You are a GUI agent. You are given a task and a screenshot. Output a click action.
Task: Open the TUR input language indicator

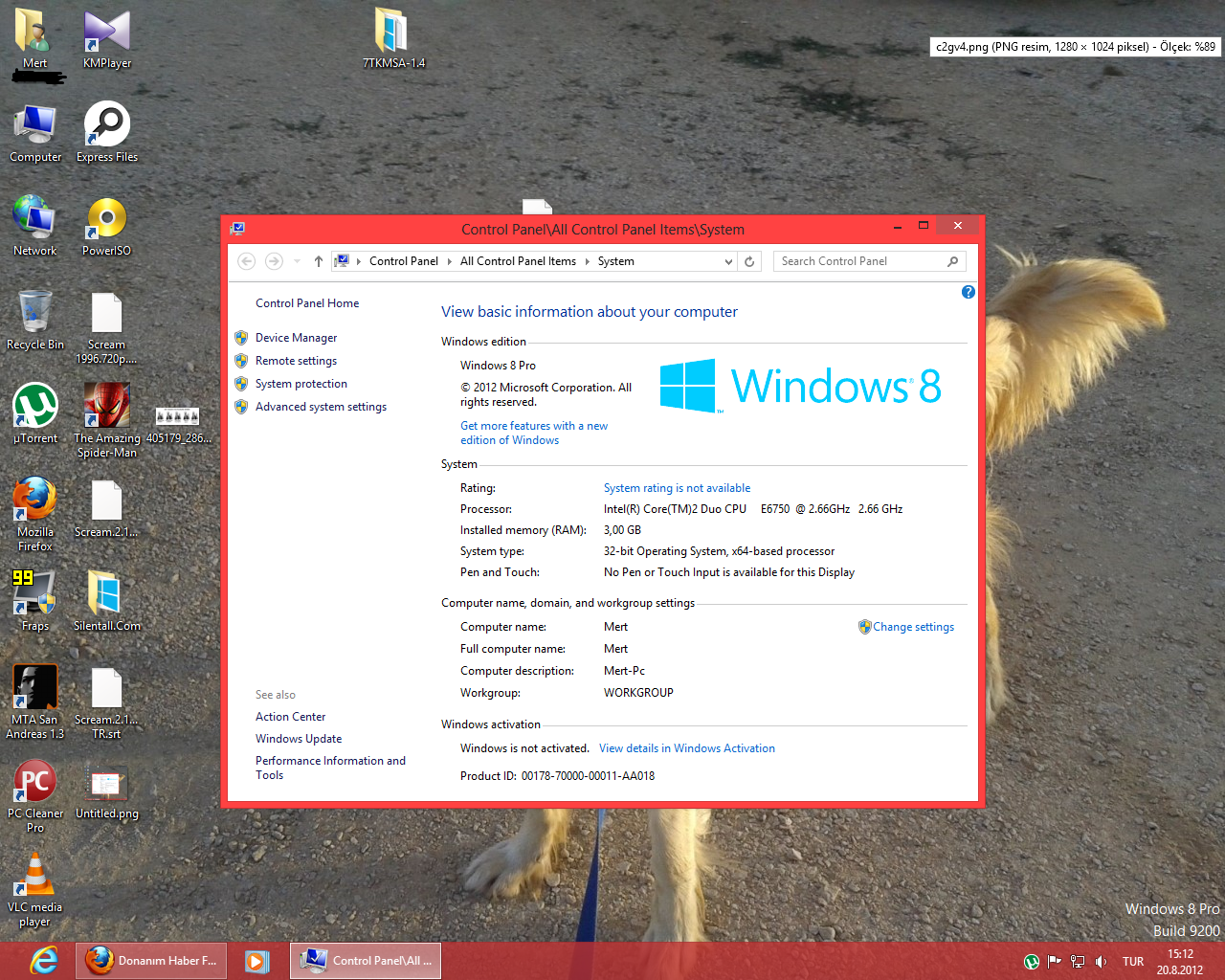pos(1133,962)
